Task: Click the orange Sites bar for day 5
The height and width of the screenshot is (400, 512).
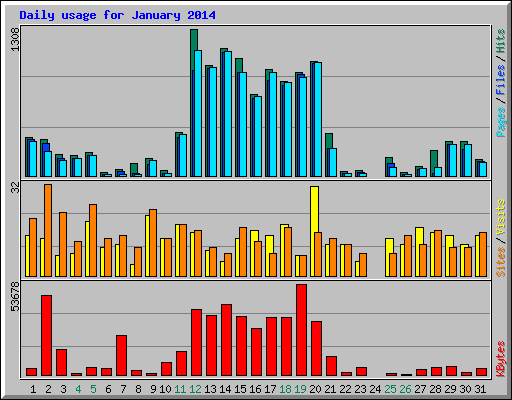Action: pos(93,240)
